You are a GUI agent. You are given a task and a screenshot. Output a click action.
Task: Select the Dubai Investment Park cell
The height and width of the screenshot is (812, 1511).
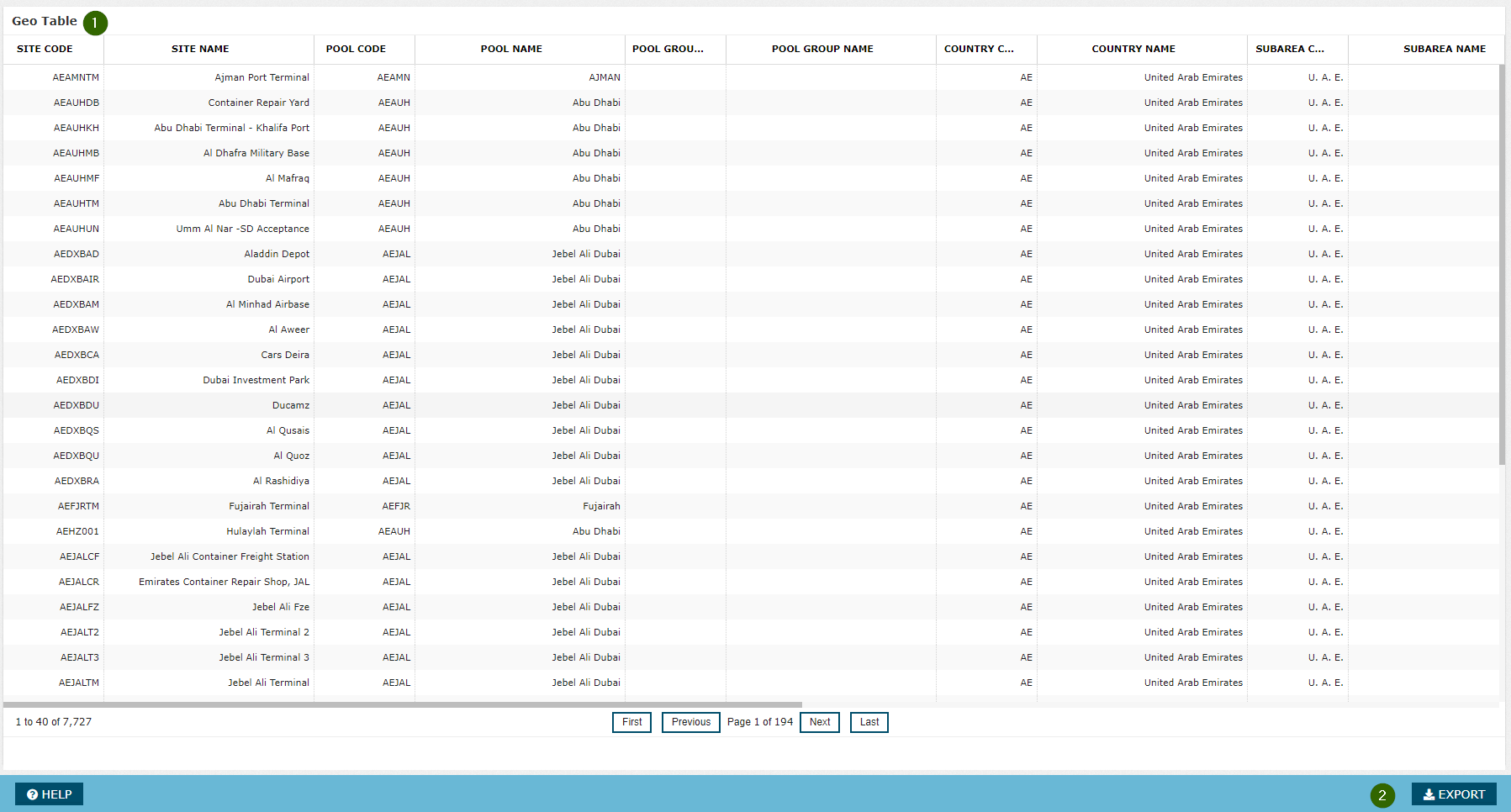click(256, 380)
